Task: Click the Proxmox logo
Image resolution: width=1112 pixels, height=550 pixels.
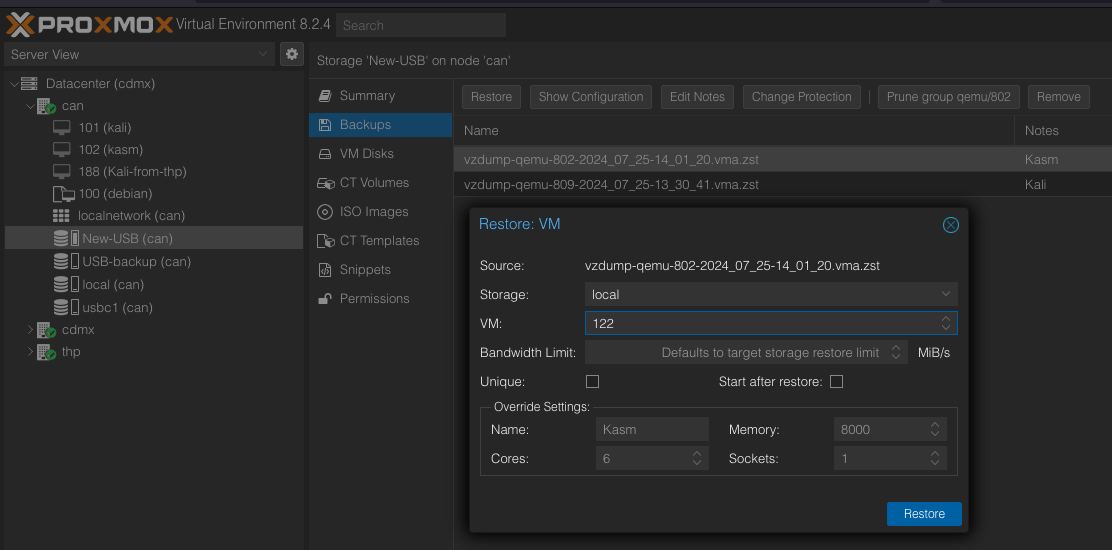Action: pos(90,24)
